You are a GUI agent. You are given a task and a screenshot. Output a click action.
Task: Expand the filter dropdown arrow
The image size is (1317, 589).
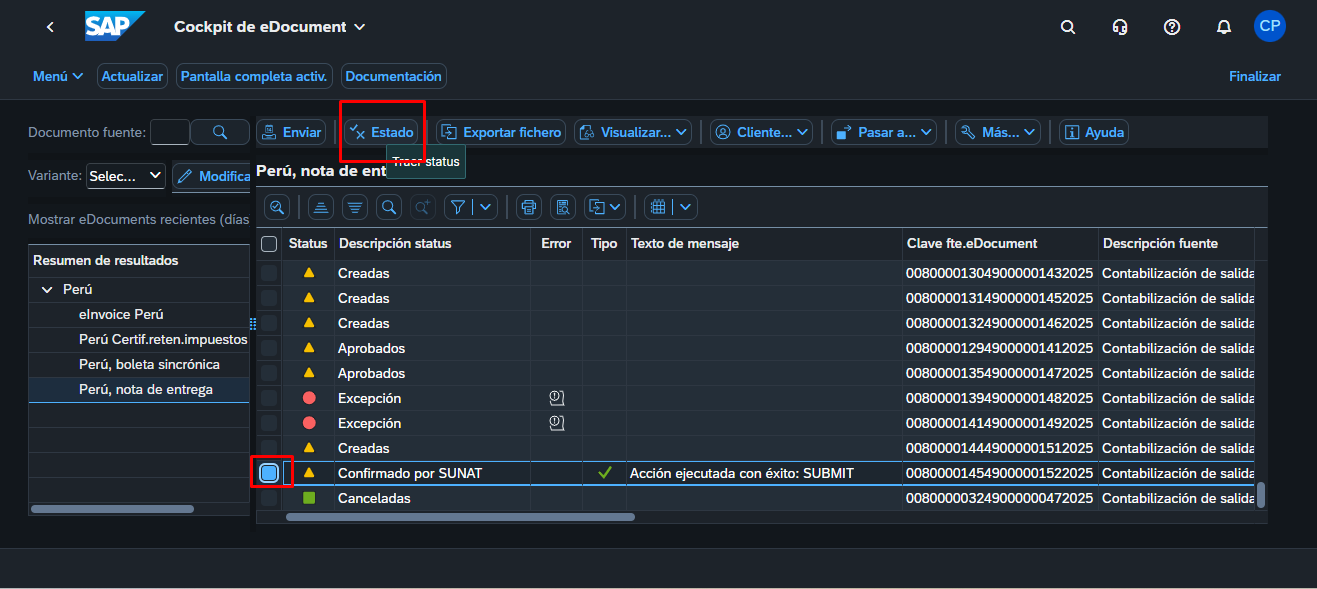(486, 207)
